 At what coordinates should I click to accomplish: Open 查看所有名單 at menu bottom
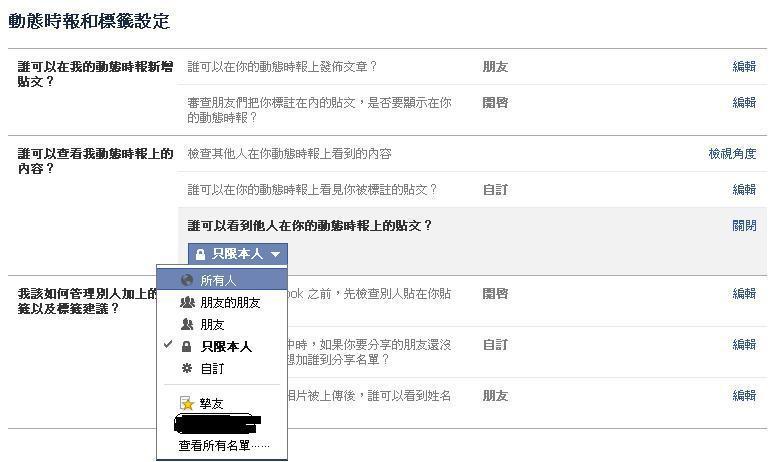pos(224,446)
